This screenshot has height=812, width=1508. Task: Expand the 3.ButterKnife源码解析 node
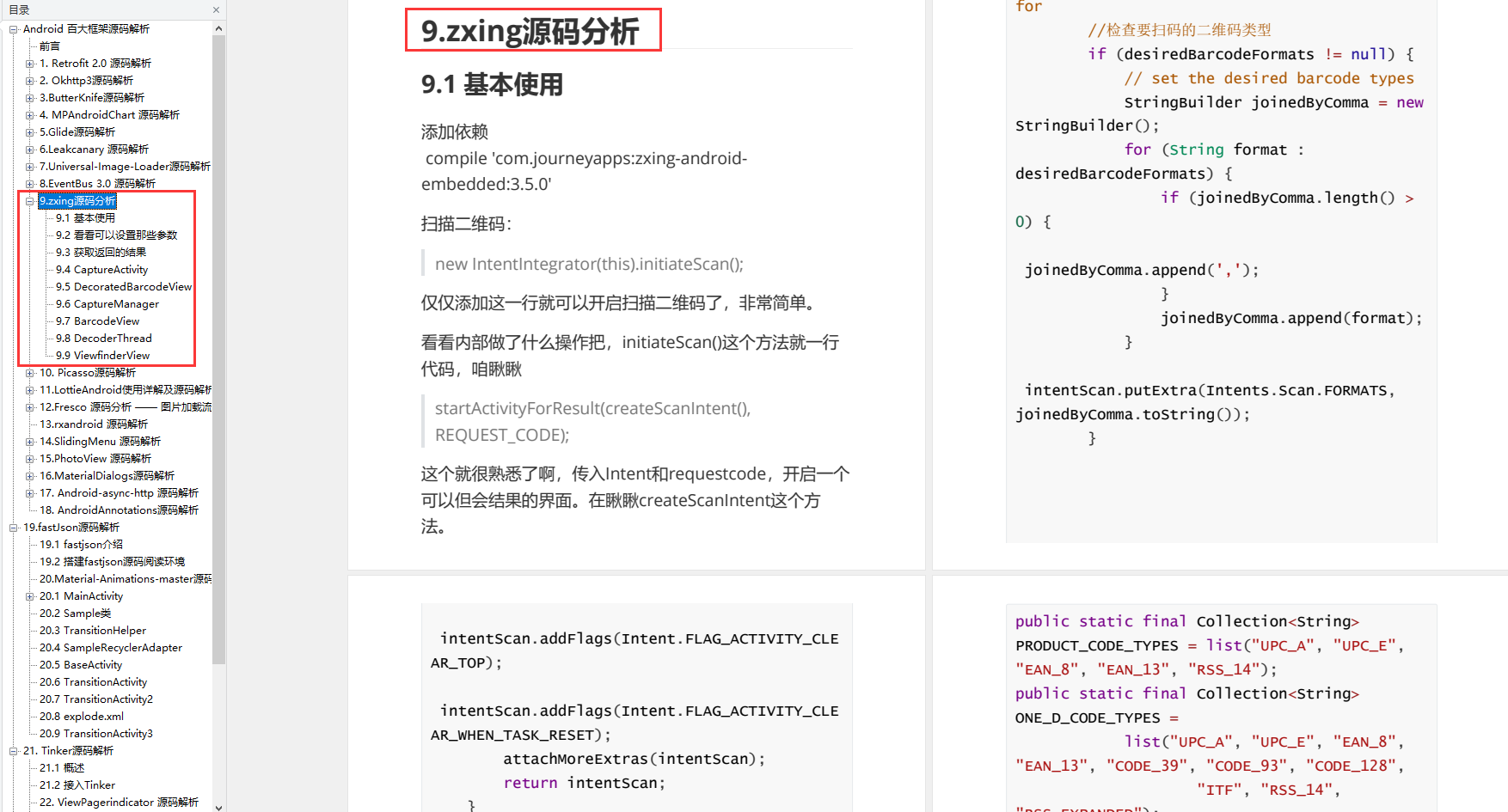[x=30, y=98]
